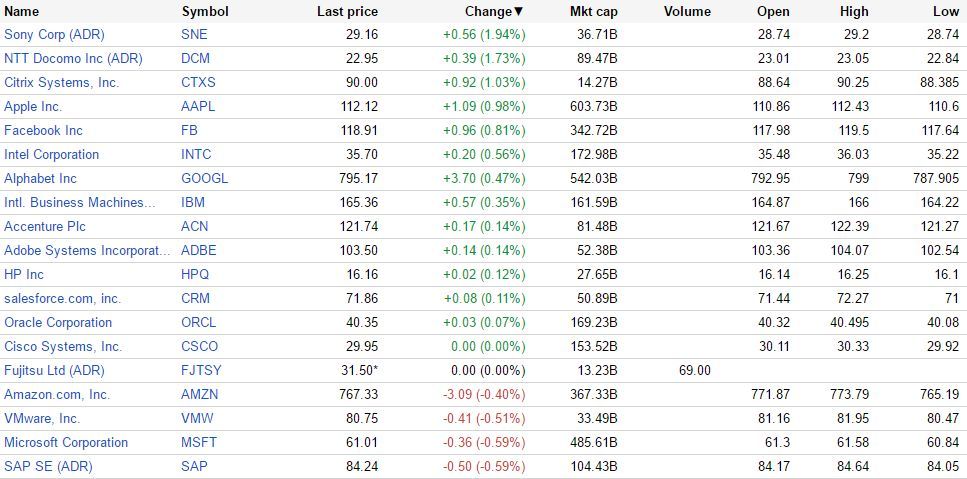
Task: Select the Cisco Systems, Inc. link
Action: [x=63, y=346]
